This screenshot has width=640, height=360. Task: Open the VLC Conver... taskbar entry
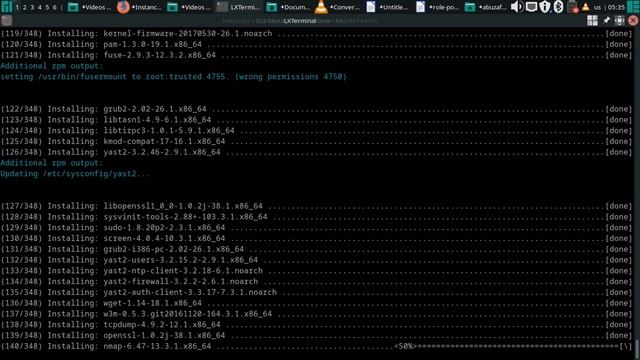tap(338, 7)
